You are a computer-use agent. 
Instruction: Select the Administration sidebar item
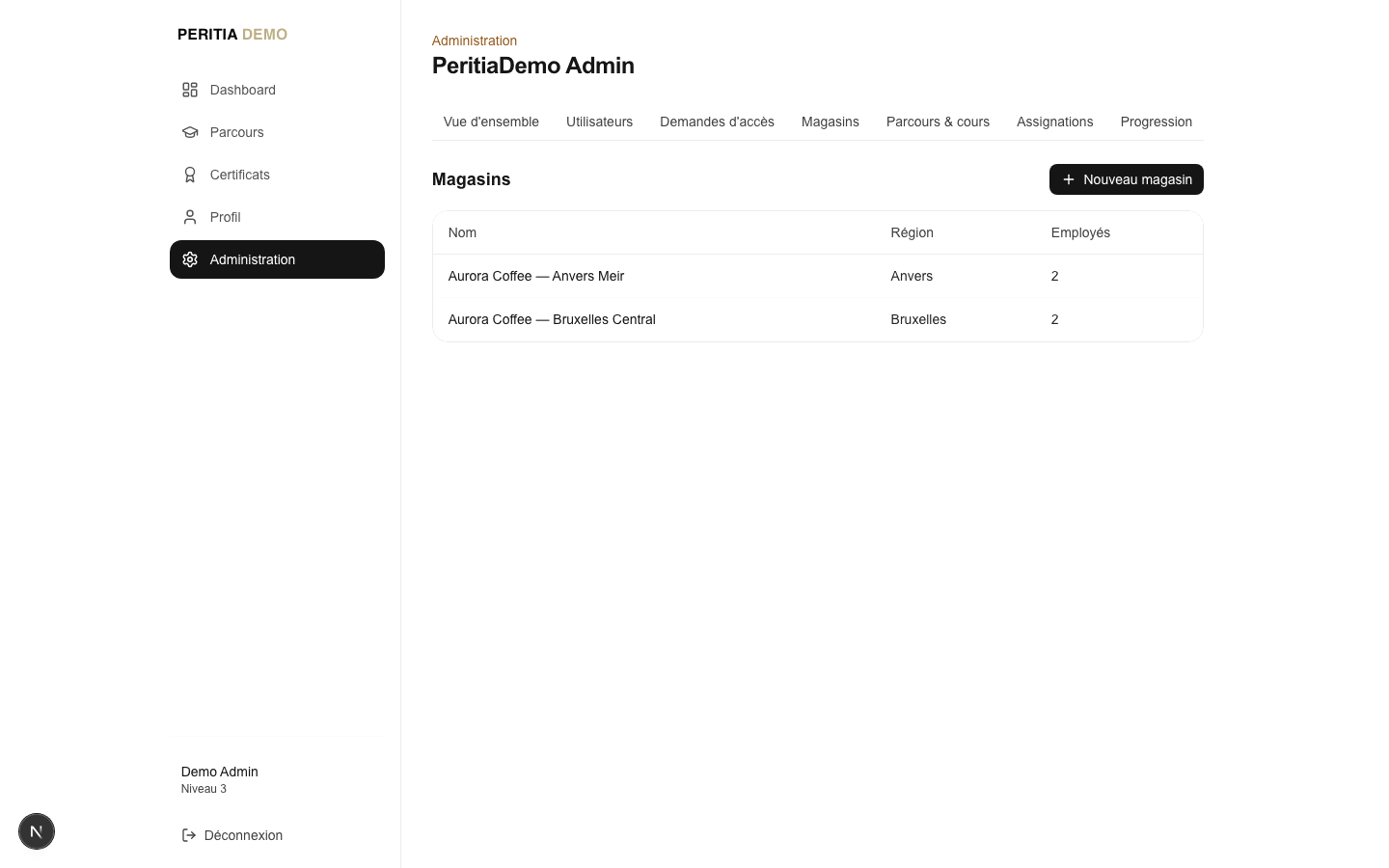277,259
